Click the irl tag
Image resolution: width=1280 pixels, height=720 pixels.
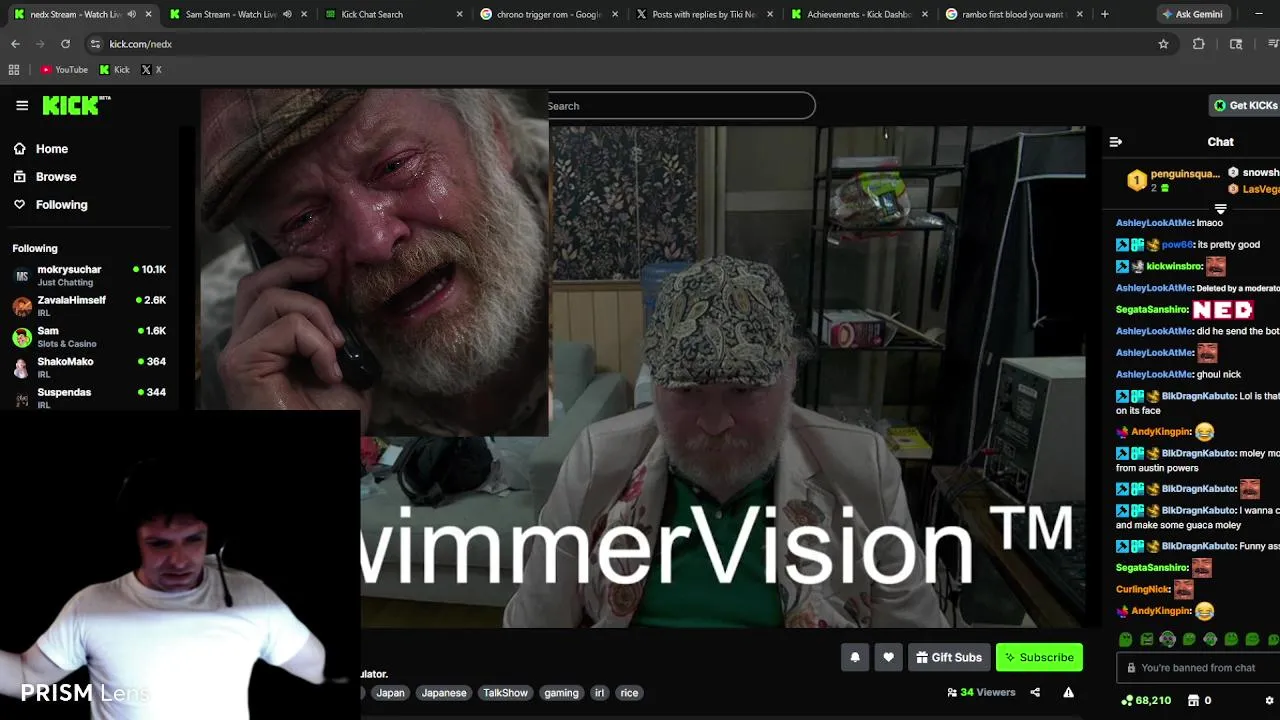tap(599, 693)
